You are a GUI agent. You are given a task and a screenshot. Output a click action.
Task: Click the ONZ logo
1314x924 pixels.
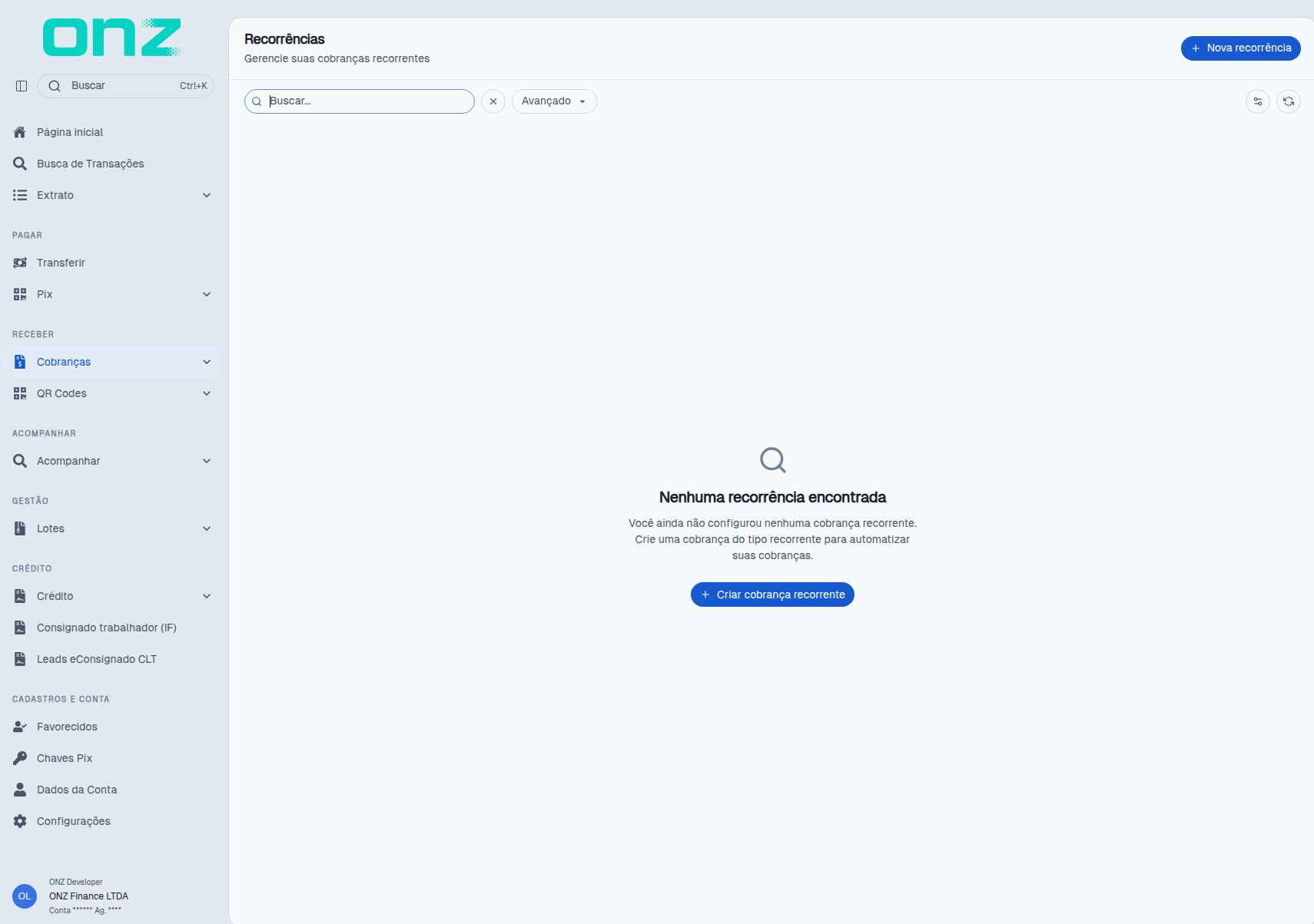point(112,38)
